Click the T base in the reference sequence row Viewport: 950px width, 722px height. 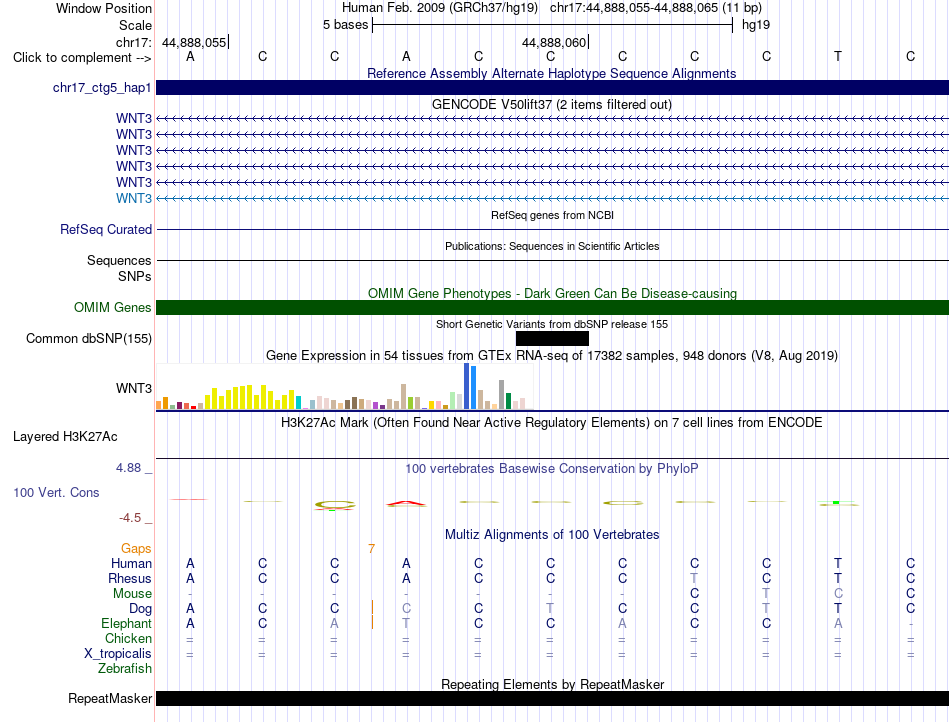pos(838,56)
